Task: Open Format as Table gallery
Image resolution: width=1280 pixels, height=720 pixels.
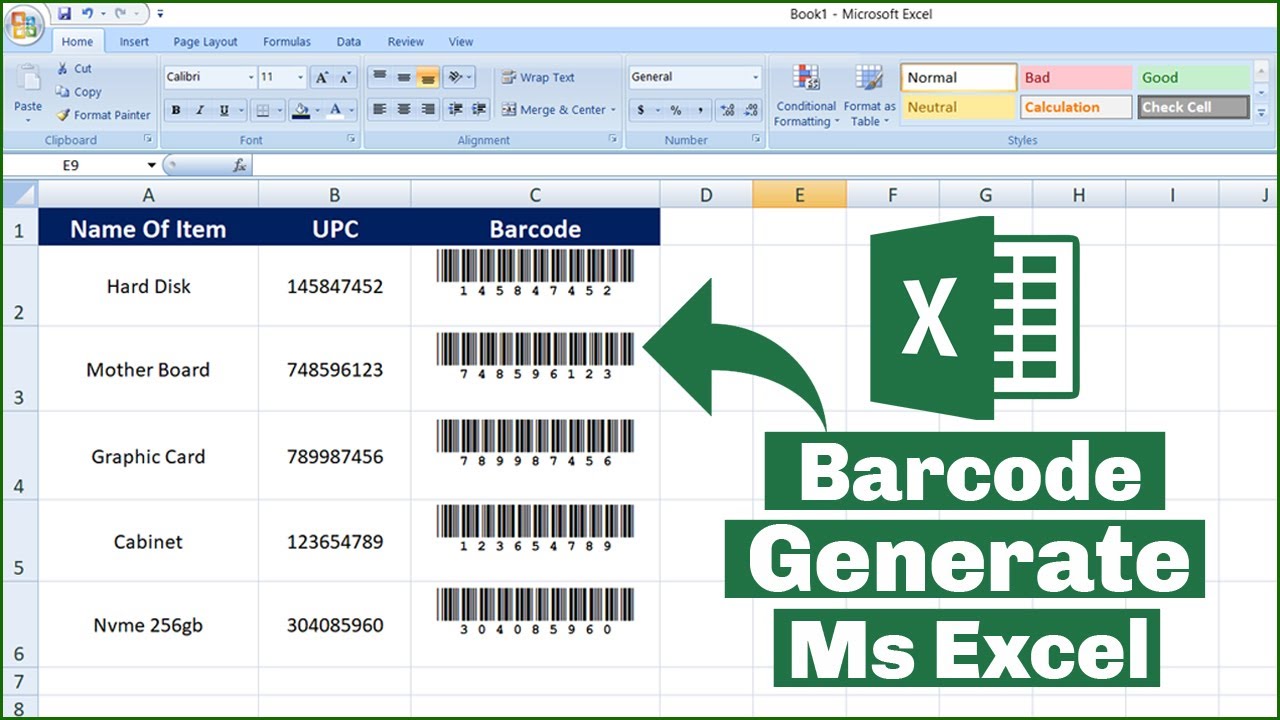Action: (x=869, y=96)
